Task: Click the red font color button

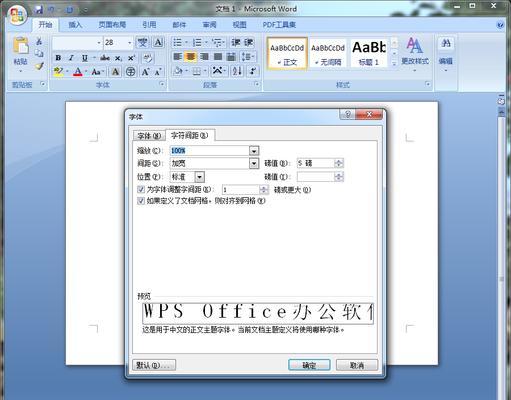Action: coord(77,72)
